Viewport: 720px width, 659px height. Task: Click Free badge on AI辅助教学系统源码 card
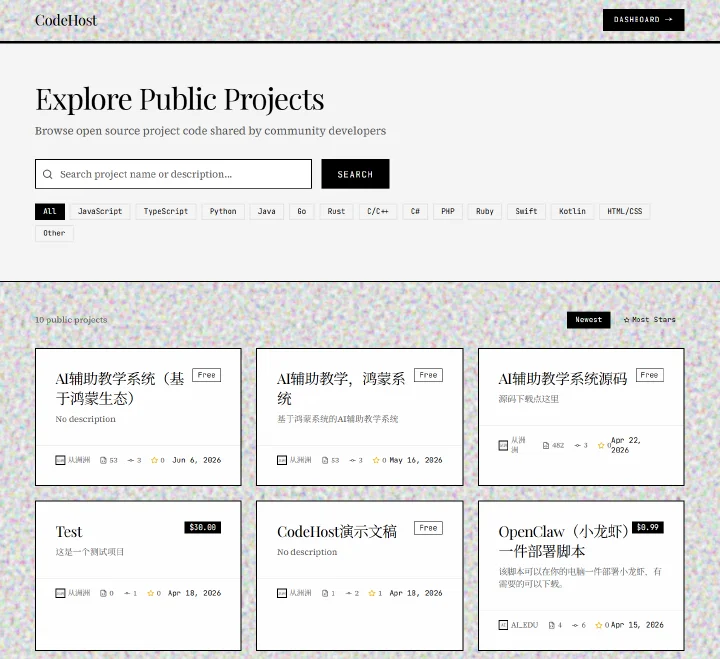point(649,375)
